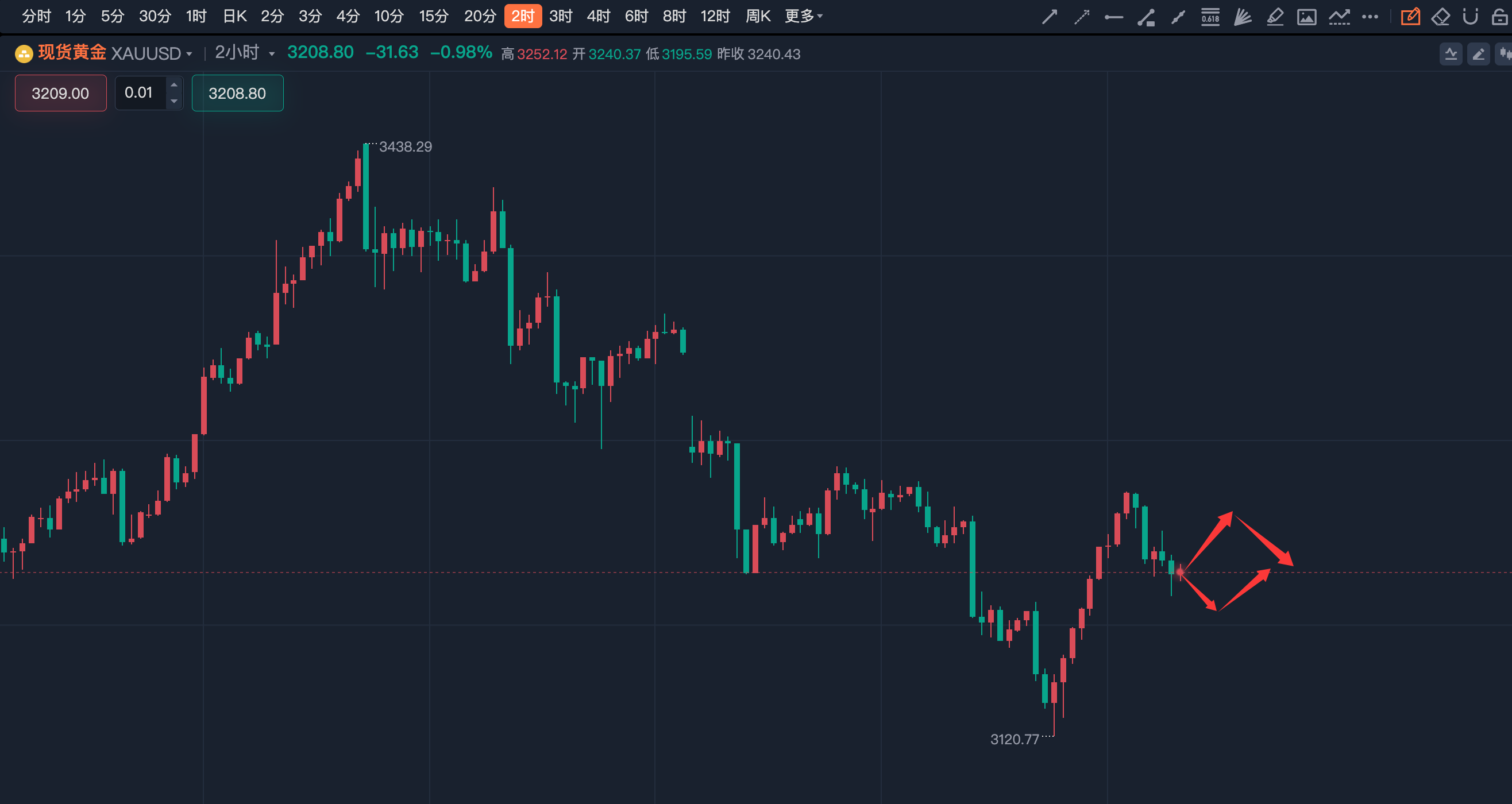The image size is (1512, 804).
Task: Expand the XAUUSD symbol dropdown
Action: pyautogui.click(x=189, y=54)
